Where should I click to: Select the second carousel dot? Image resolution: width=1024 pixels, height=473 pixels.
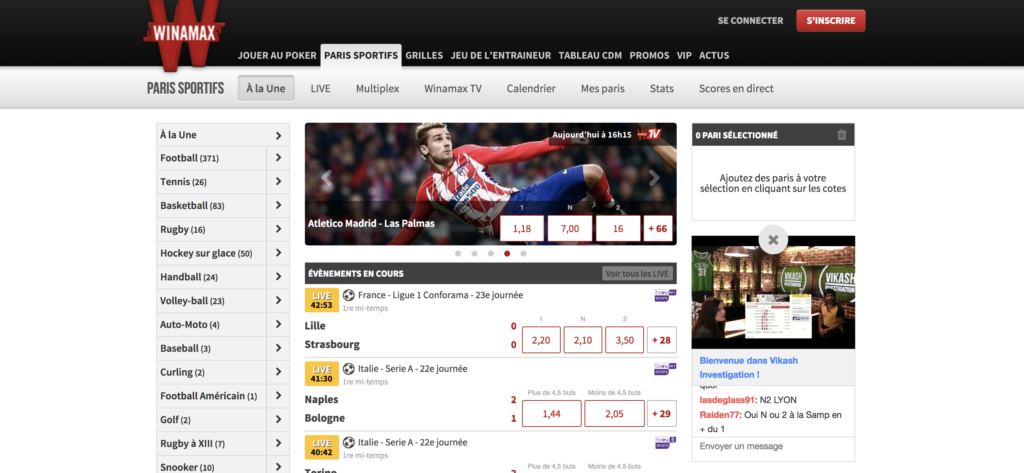474,253
